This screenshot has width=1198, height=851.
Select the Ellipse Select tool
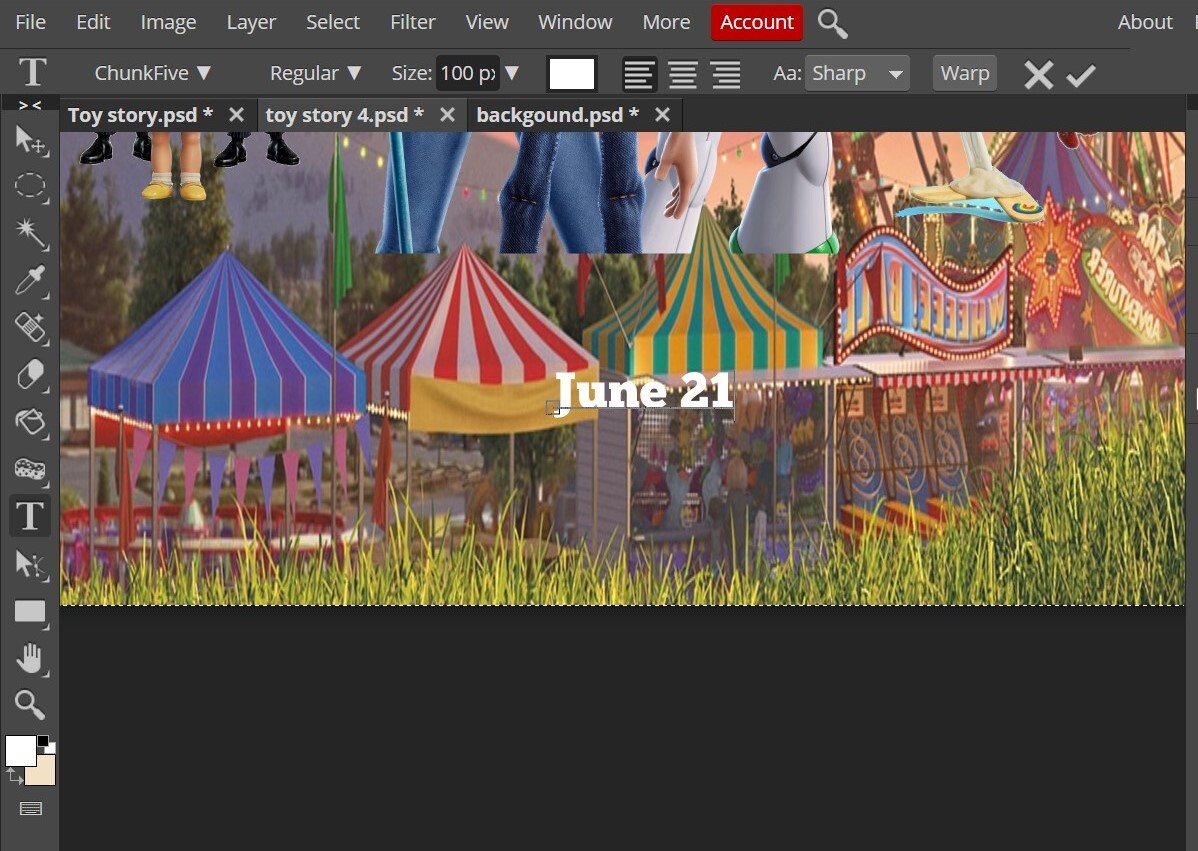click(30, 186)
